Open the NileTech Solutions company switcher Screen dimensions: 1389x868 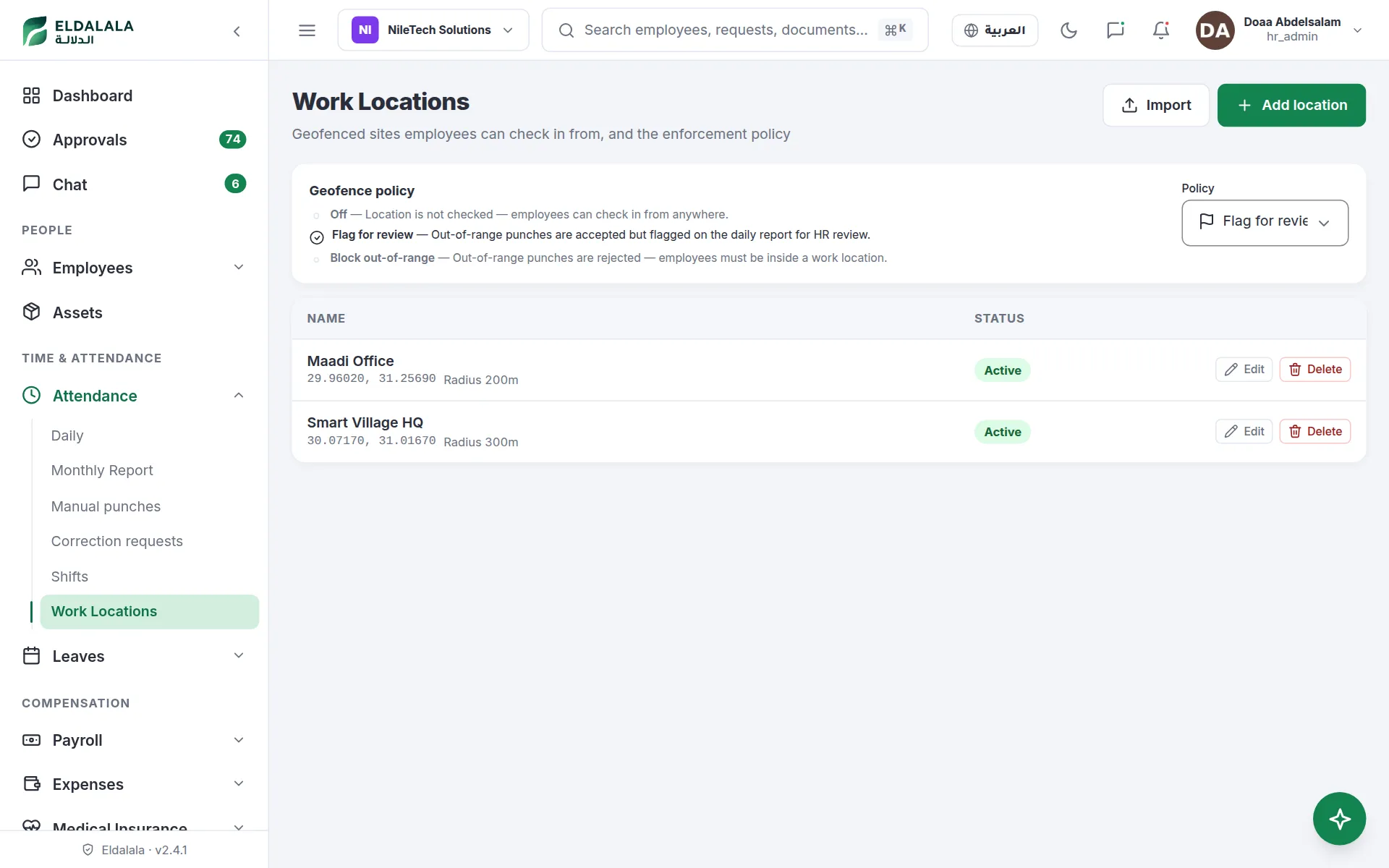(433, 30)
